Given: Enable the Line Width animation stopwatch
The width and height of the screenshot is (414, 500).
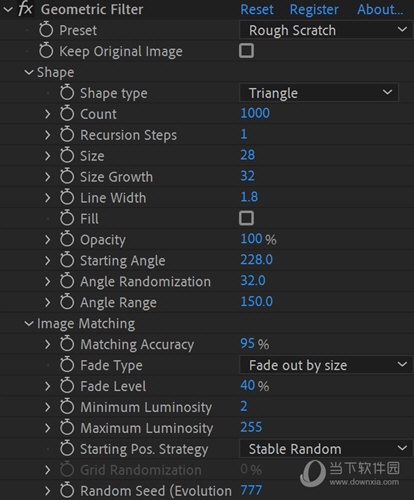Looking at the screenshot, I should click(x=67, y=198).
